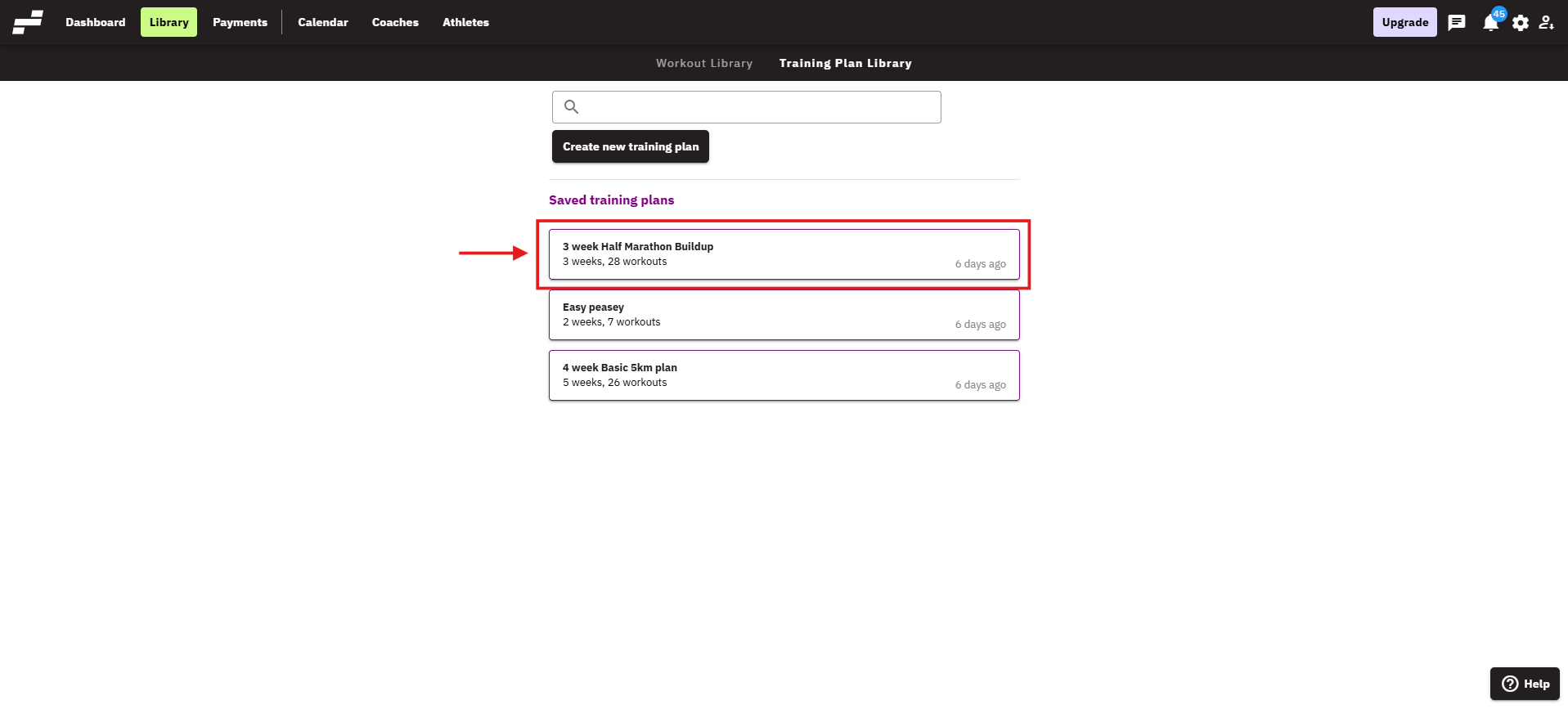Click the magnifier icon in search box

tap(571, 107)
